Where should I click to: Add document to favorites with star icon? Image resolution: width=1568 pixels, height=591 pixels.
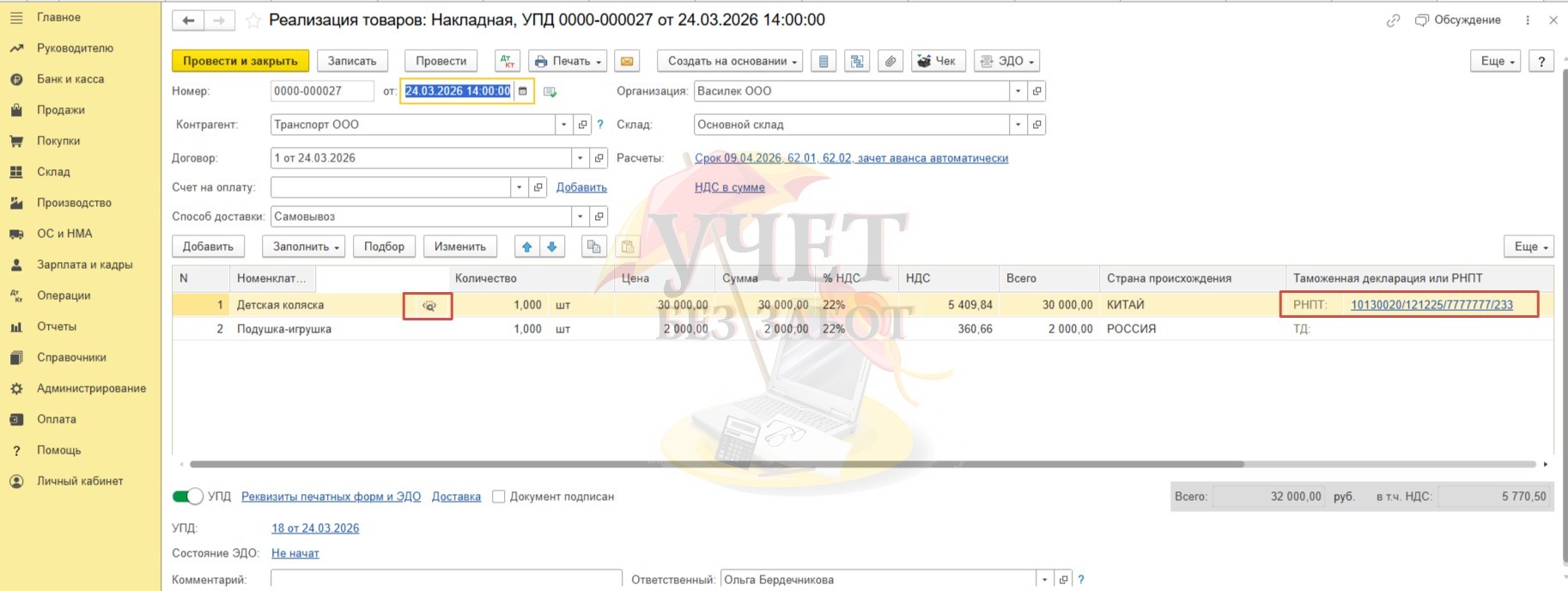(253, 21)
